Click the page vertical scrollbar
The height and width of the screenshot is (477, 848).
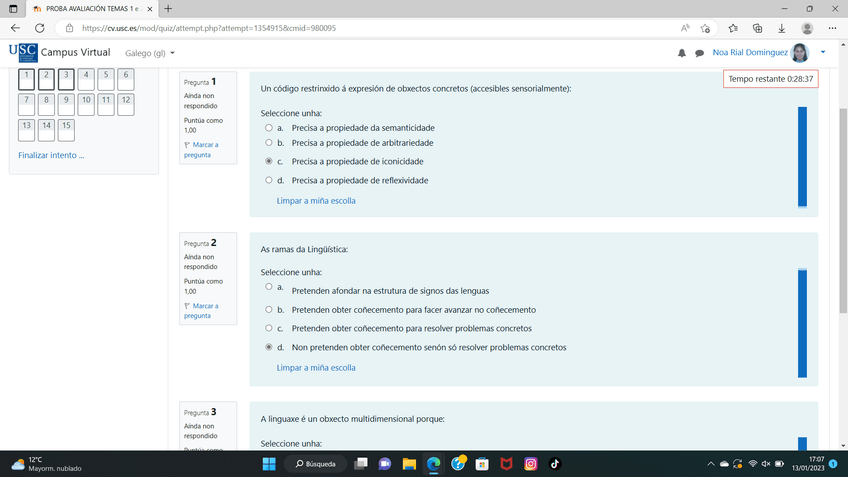(x=843, y=210)
